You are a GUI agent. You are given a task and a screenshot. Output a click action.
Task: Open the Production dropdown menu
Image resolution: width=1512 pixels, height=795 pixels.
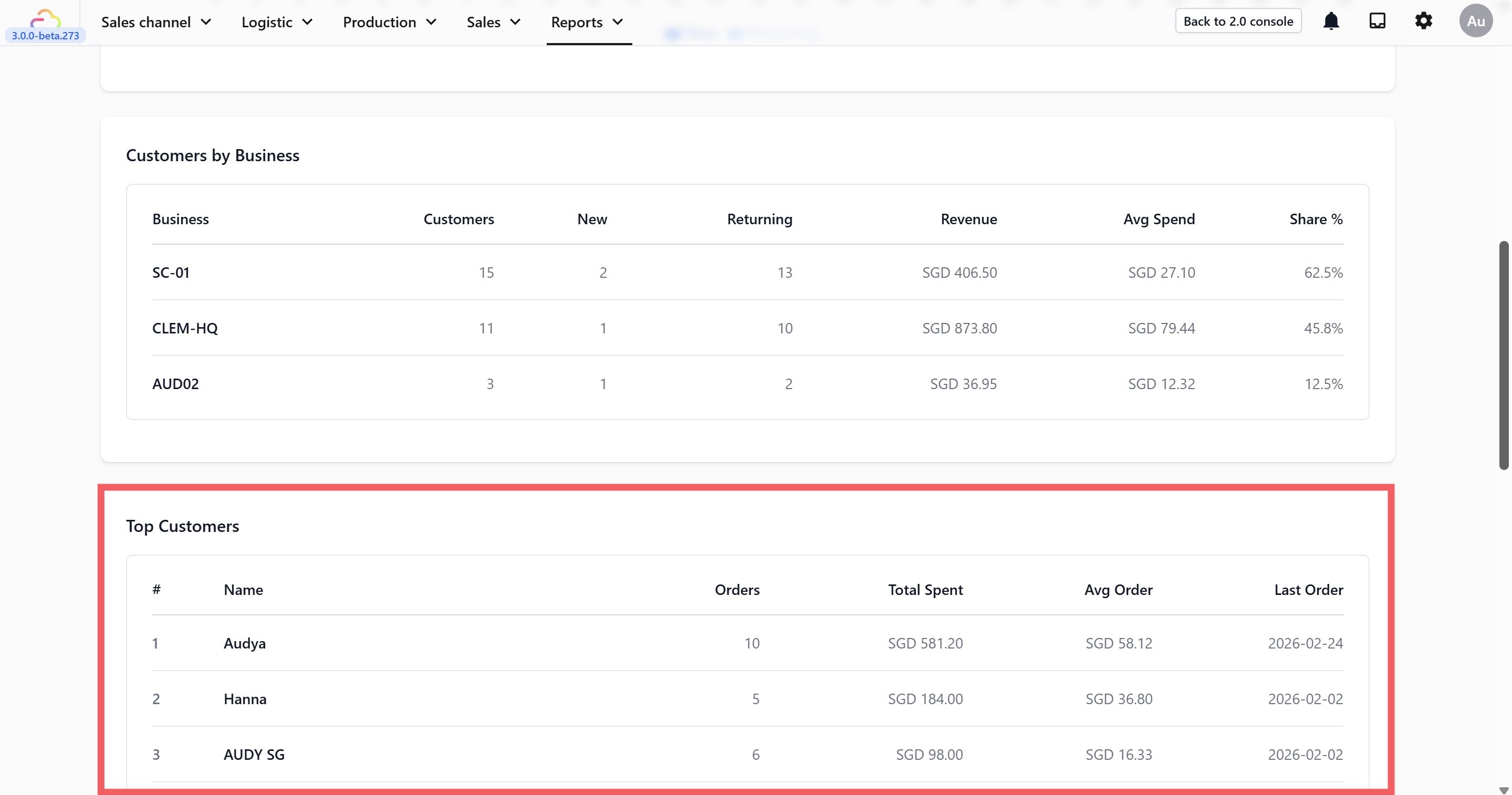click(x=390, y=22)
